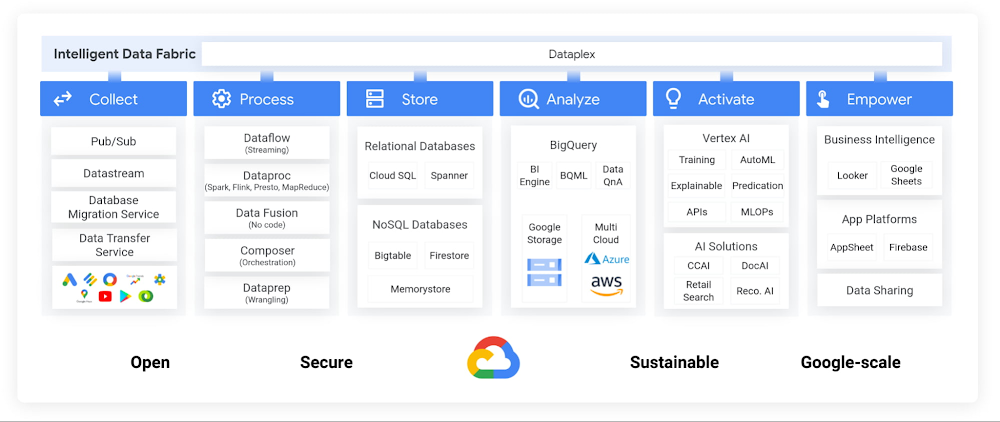
Task: Click the green interlocking rings logo
Action: click(147, 296)
